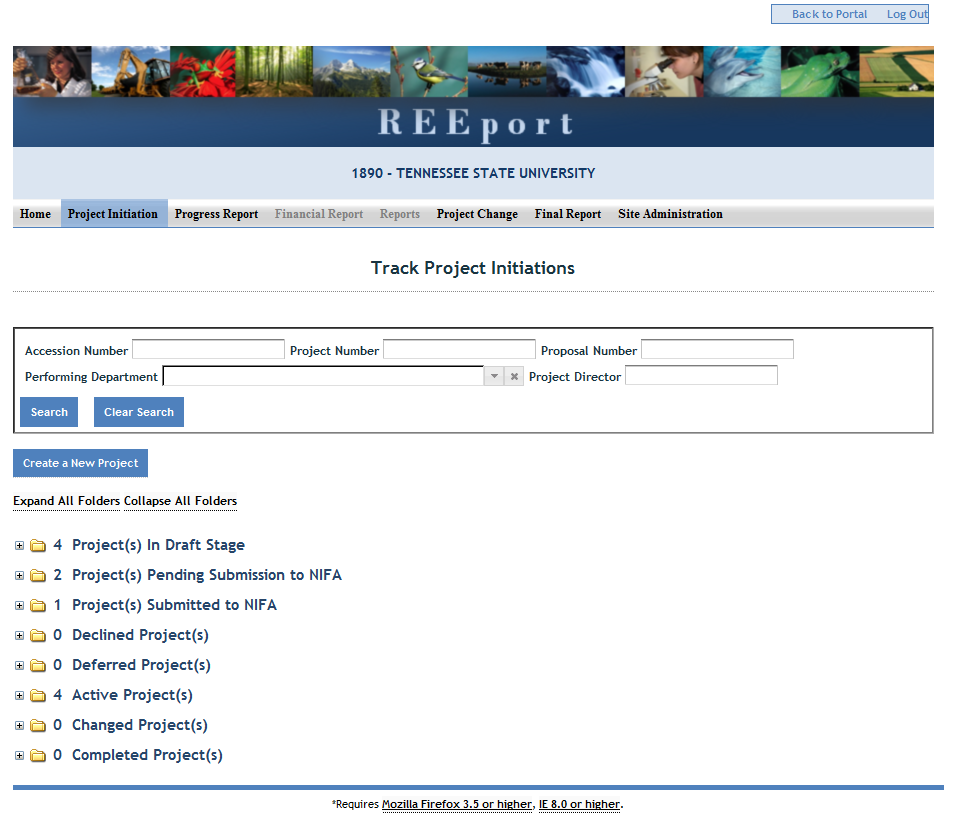This screenshot has height=816, width=953.
Task: Click the Search button
Action: [x=49, y=412]
